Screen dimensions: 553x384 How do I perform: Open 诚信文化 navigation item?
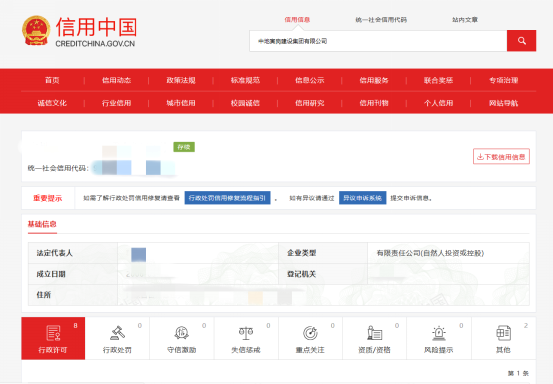(52, 103)
